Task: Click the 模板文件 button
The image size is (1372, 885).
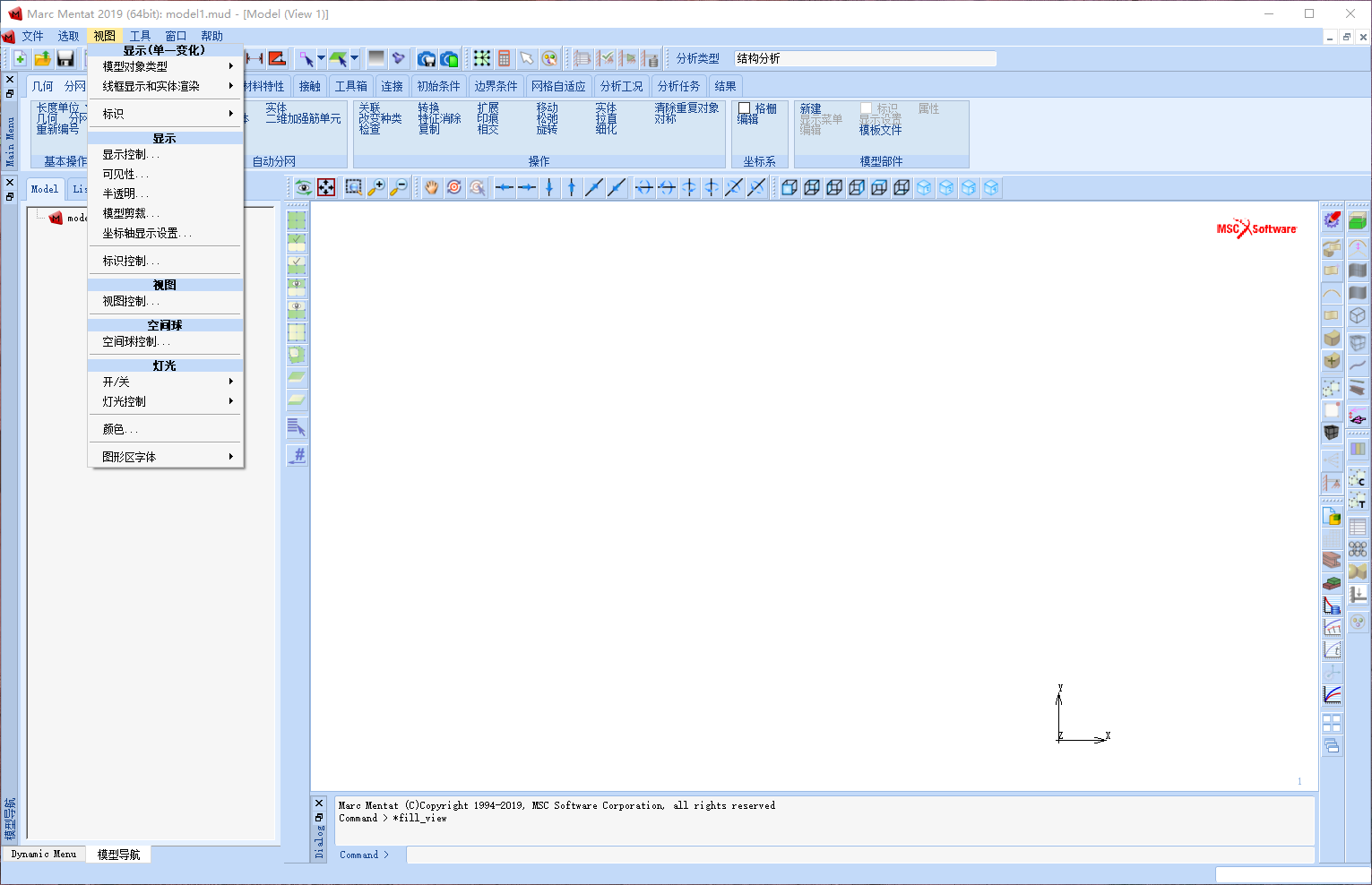Action: (x=881, y=130)
